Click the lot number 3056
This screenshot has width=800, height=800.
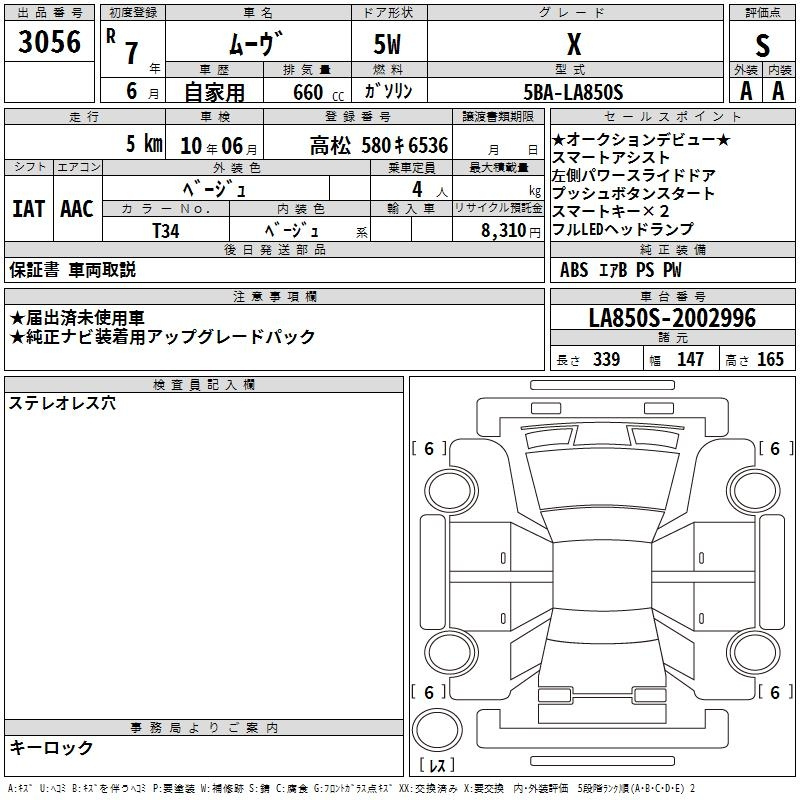[50, 42]
